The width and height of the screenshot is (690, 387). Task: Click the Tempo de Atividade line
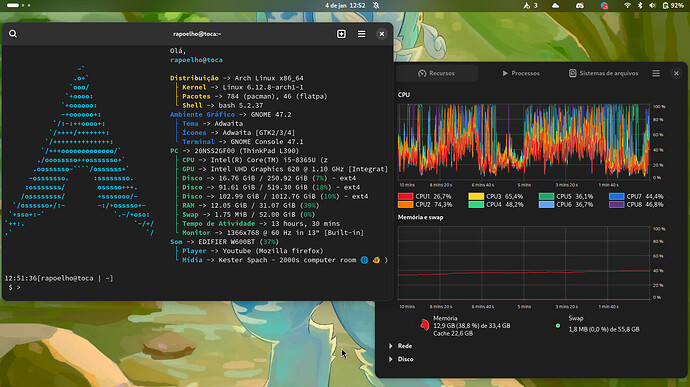tap(261, 224)
